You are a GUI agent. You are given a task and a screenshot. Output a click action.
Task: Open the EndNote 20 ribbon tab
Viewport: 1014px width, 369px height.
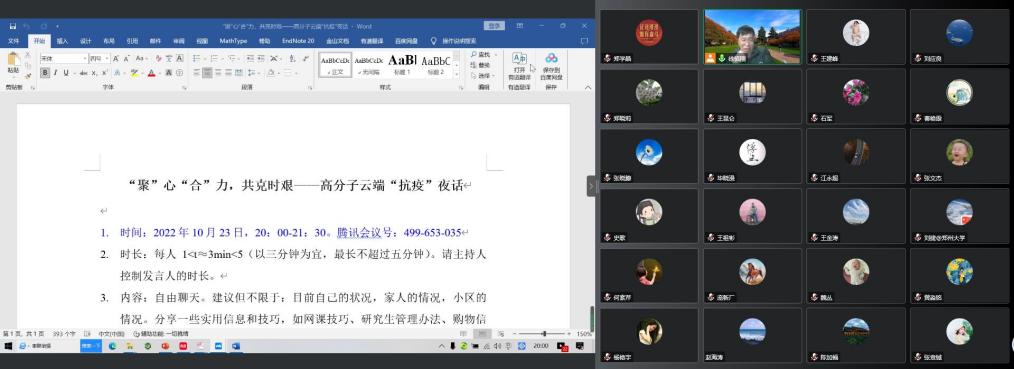point(298,41)
